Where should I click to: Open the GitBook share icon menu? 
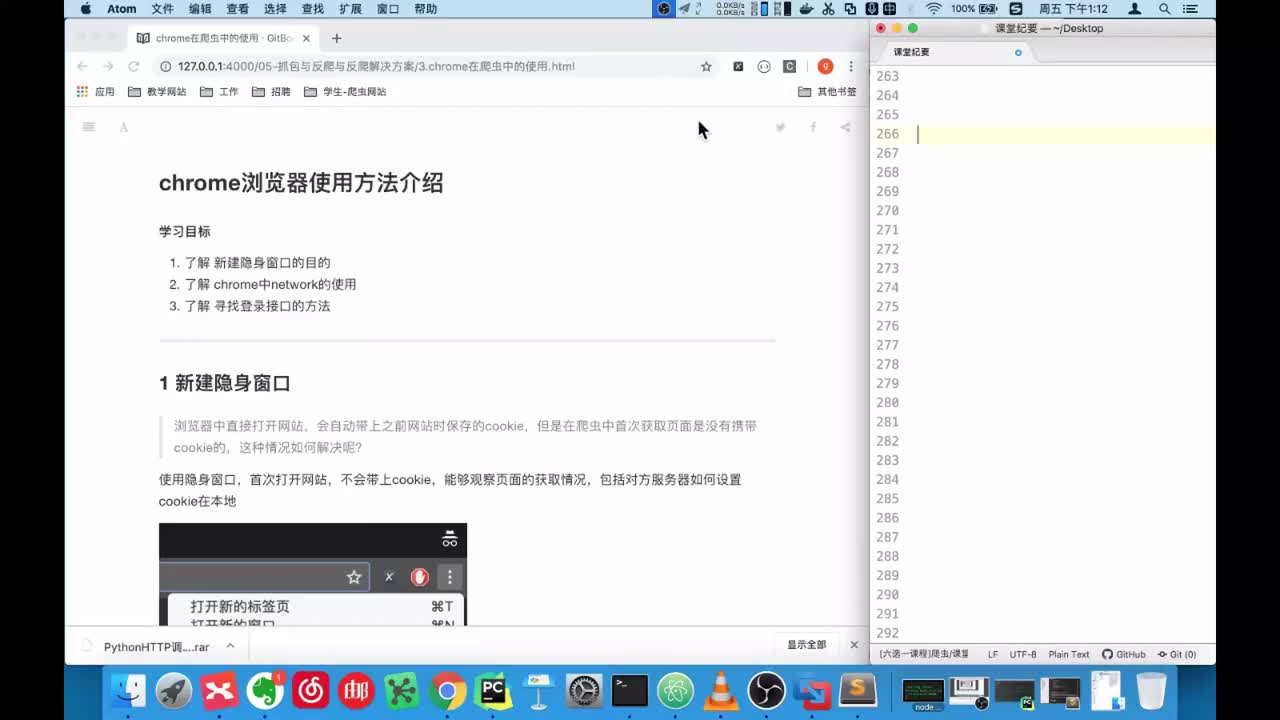(845, 127)
